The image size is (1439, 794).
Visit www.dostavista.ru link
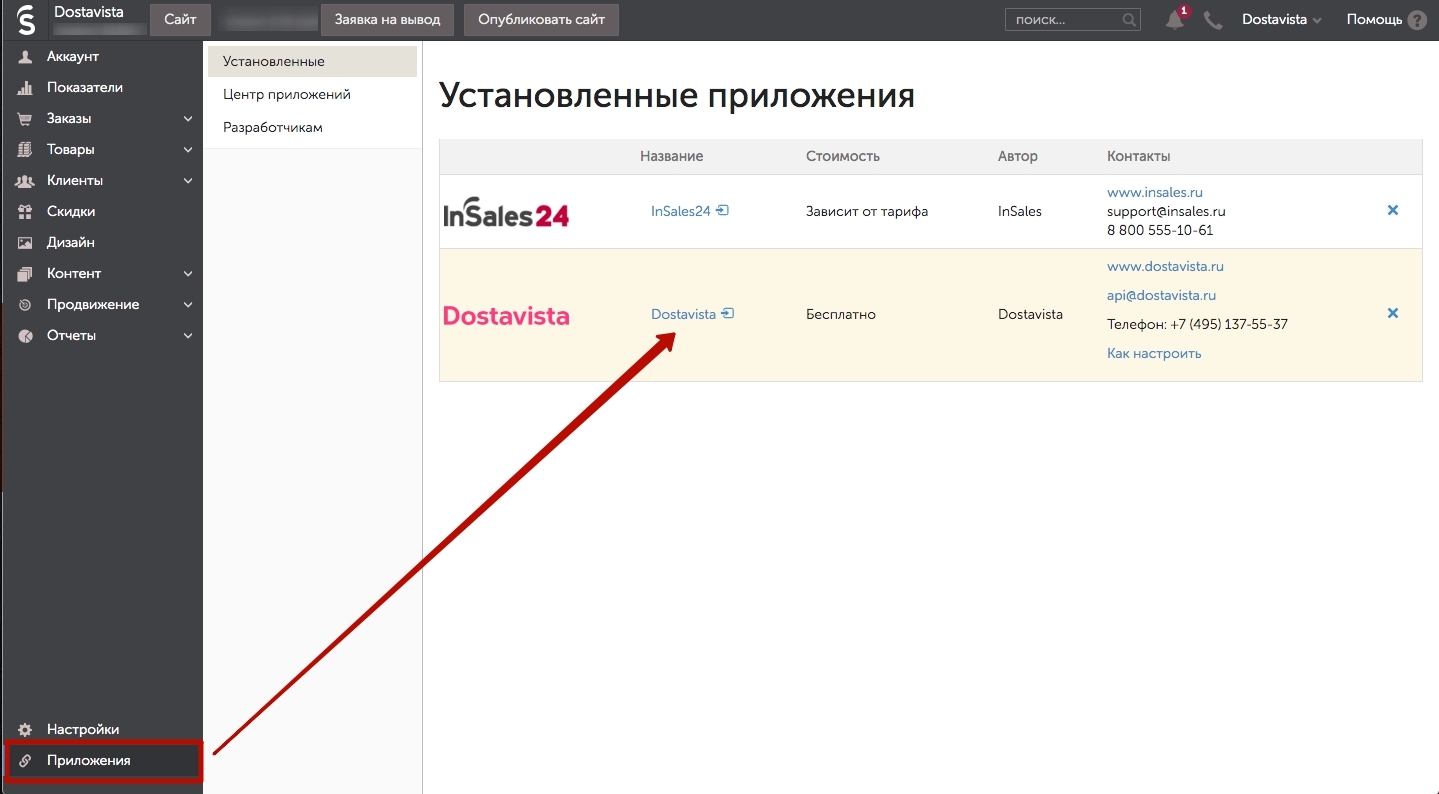[x=1165, y=267]
